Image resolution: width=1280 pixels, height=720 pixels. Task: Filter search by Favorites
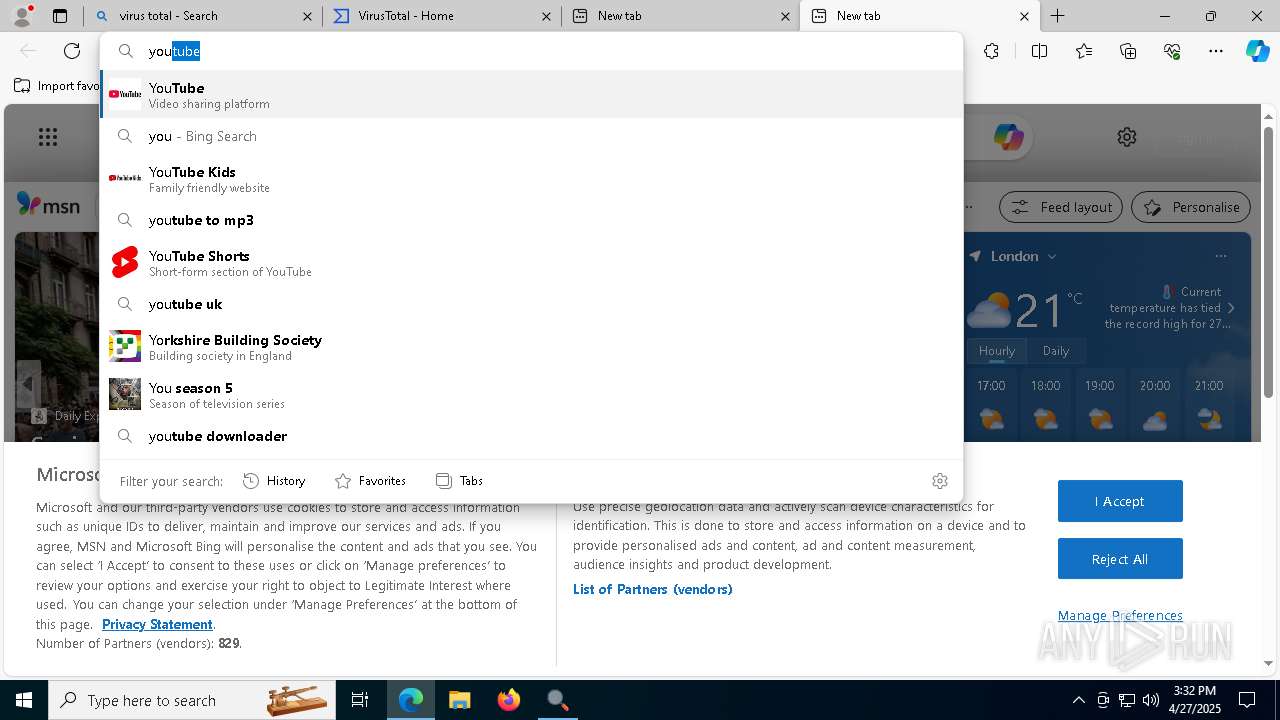370,481
